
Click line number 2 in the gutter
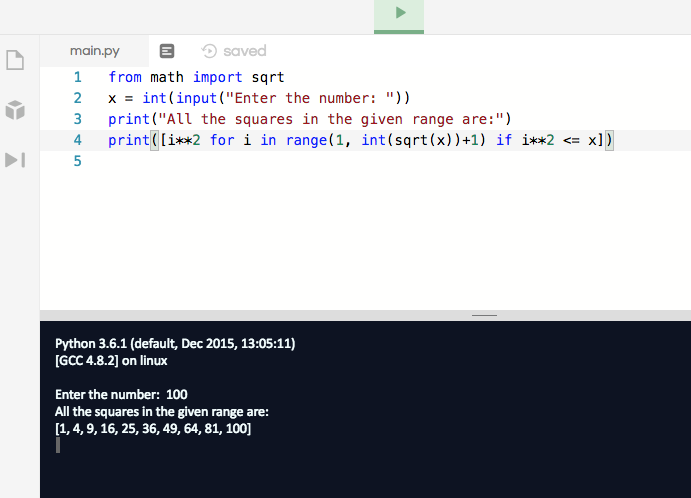pos(78,98)
